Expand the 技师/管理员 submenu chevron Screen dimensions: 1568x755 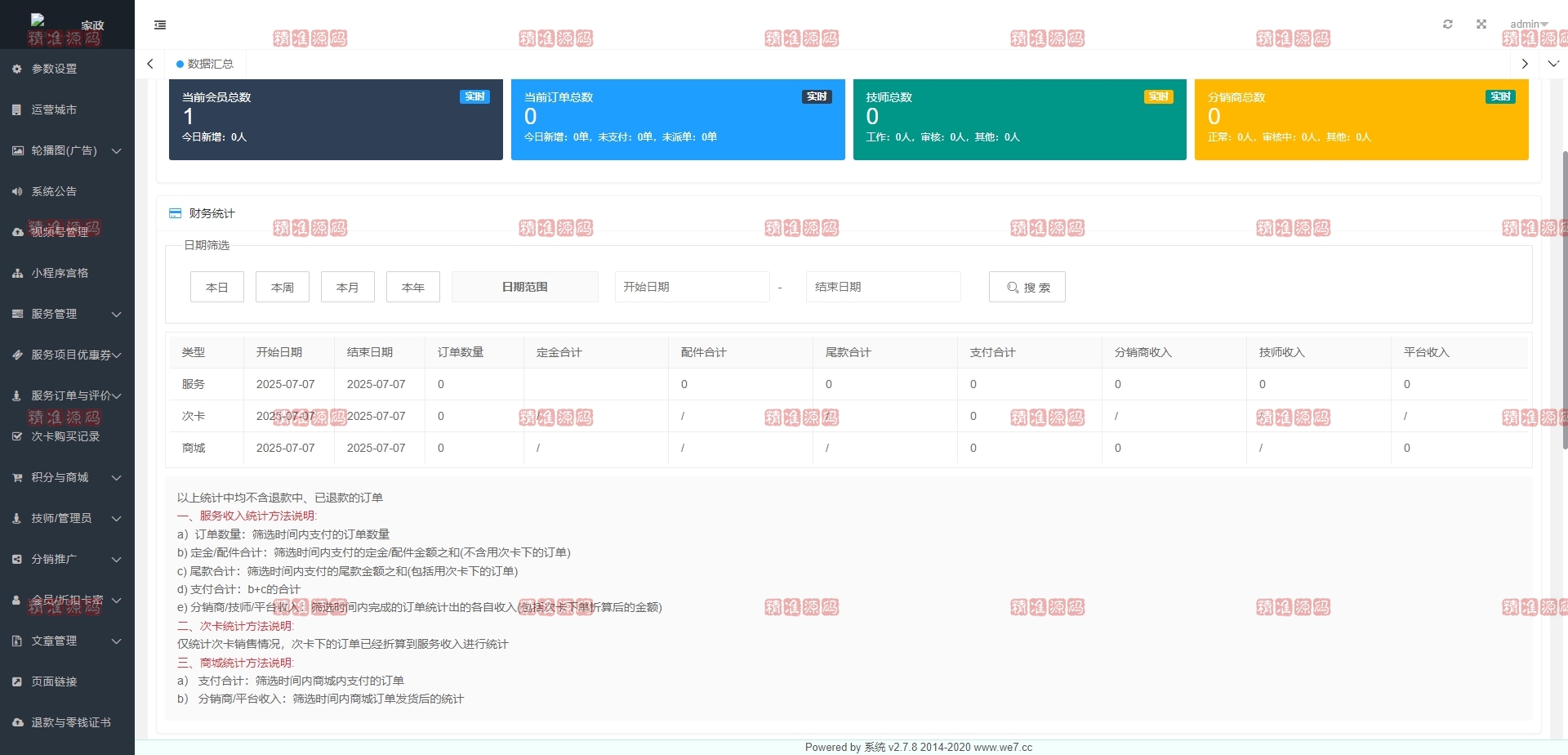tap(117, 518)
